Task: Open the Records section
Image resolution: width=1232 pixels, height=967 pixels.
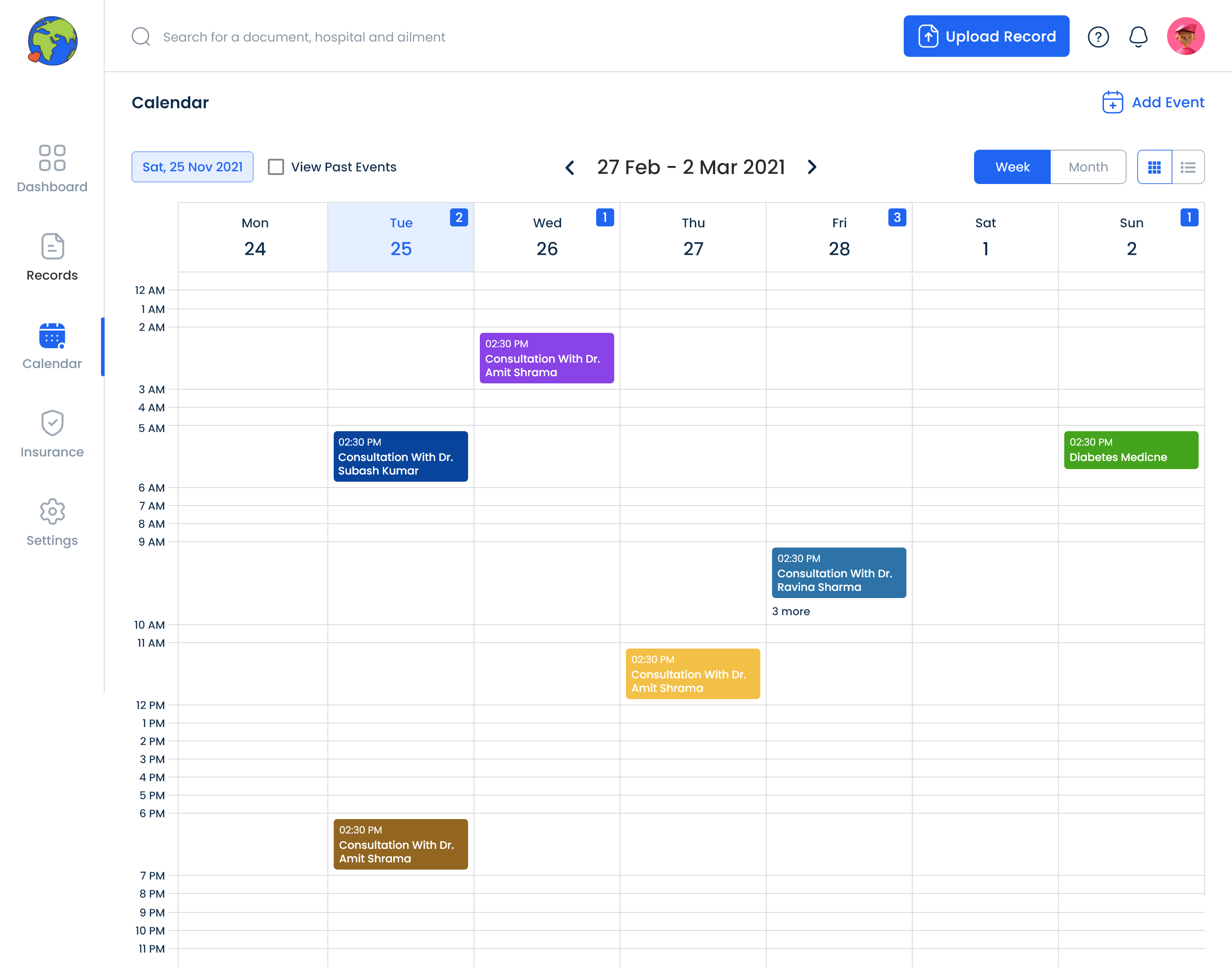Action: 51,258
